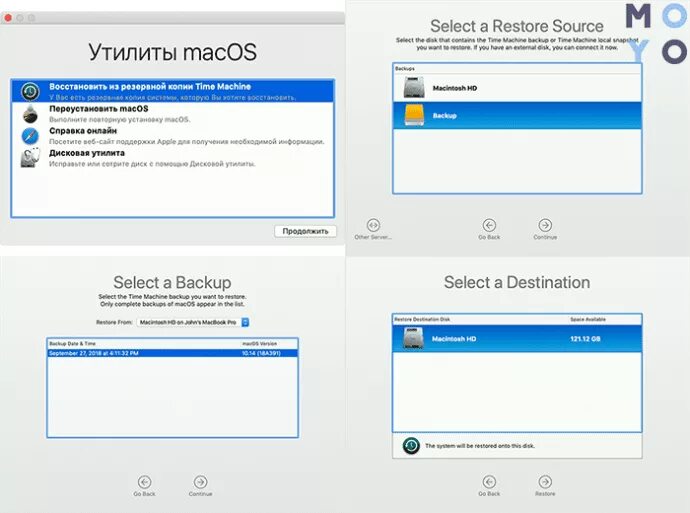Screen dimensions: 690x513
Task: Click the Restore Destination Disk column header
Action: point(422,319)
